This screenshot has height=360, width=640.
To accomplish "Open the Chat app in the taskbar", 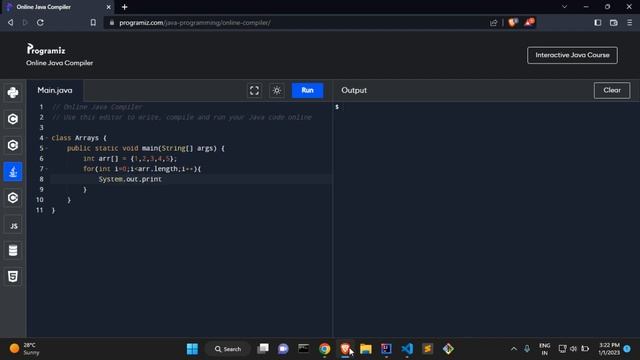I will tap(283, 349).
